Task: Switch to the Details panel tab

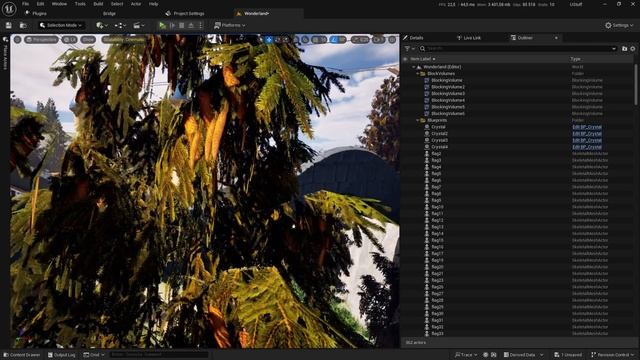Action: tap(413, 38)
